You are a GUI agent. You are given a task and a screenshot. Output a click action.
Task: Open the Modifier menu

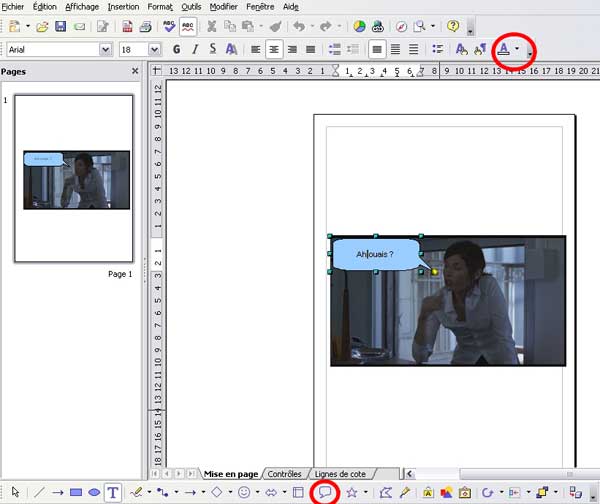(x=223, y=7)
